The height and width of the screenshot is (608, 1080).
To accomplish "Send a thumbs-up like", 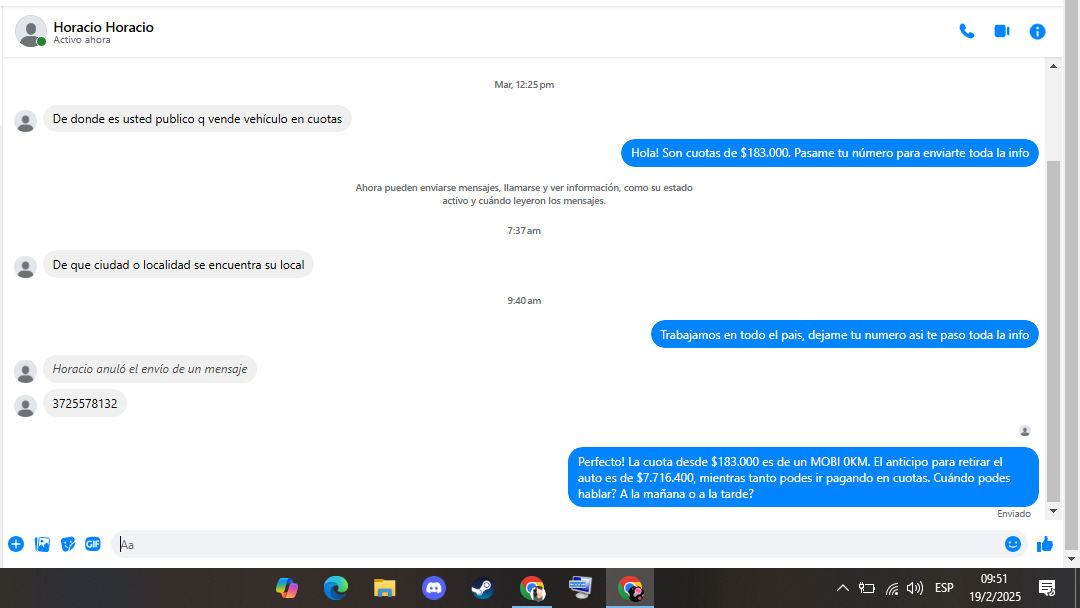I will point(1045,544).
